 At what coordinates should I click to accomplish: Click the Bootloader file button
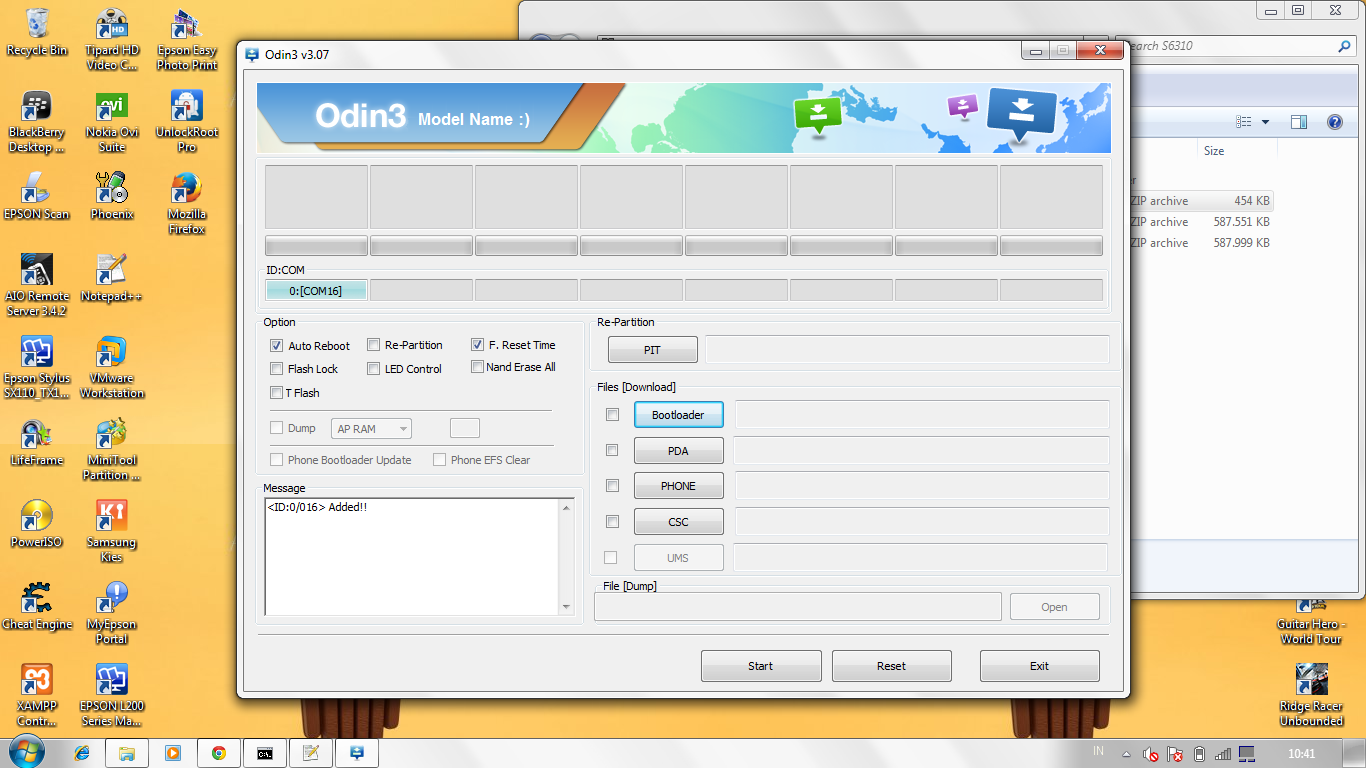(678, 415)
